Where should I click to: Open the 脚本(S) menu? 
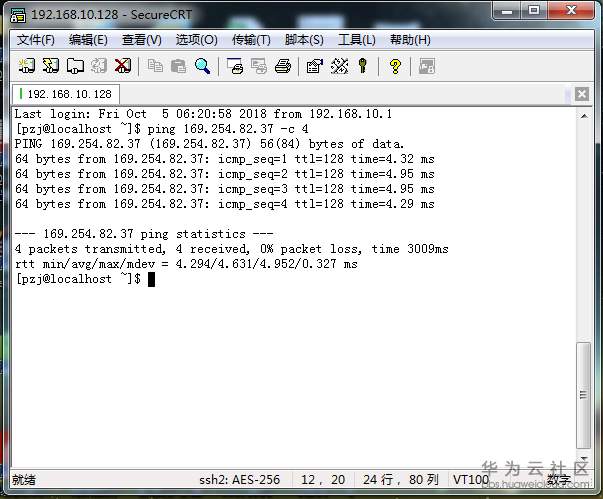coord(304,40)
